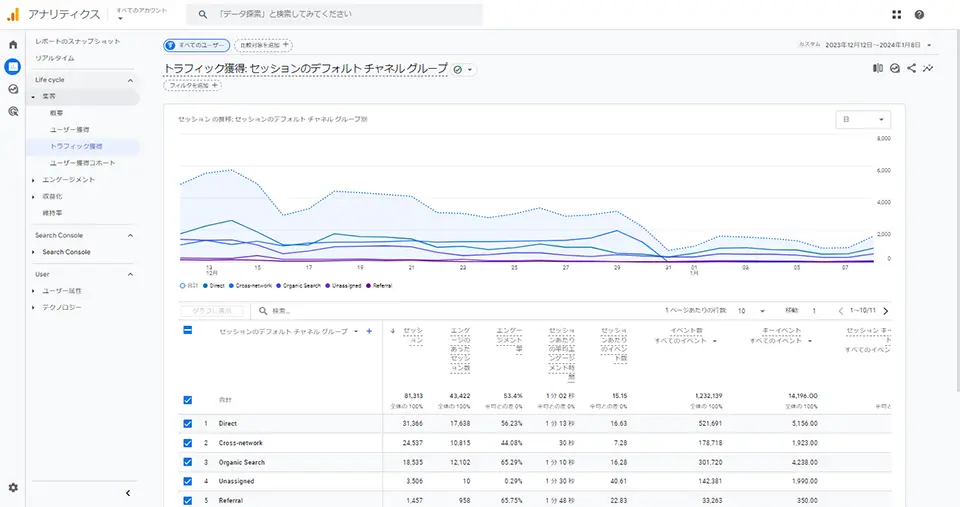The width and height of the screenshot is (960, 507).
Task: Click the Analytics logo
Action: (x=13, y=14)
